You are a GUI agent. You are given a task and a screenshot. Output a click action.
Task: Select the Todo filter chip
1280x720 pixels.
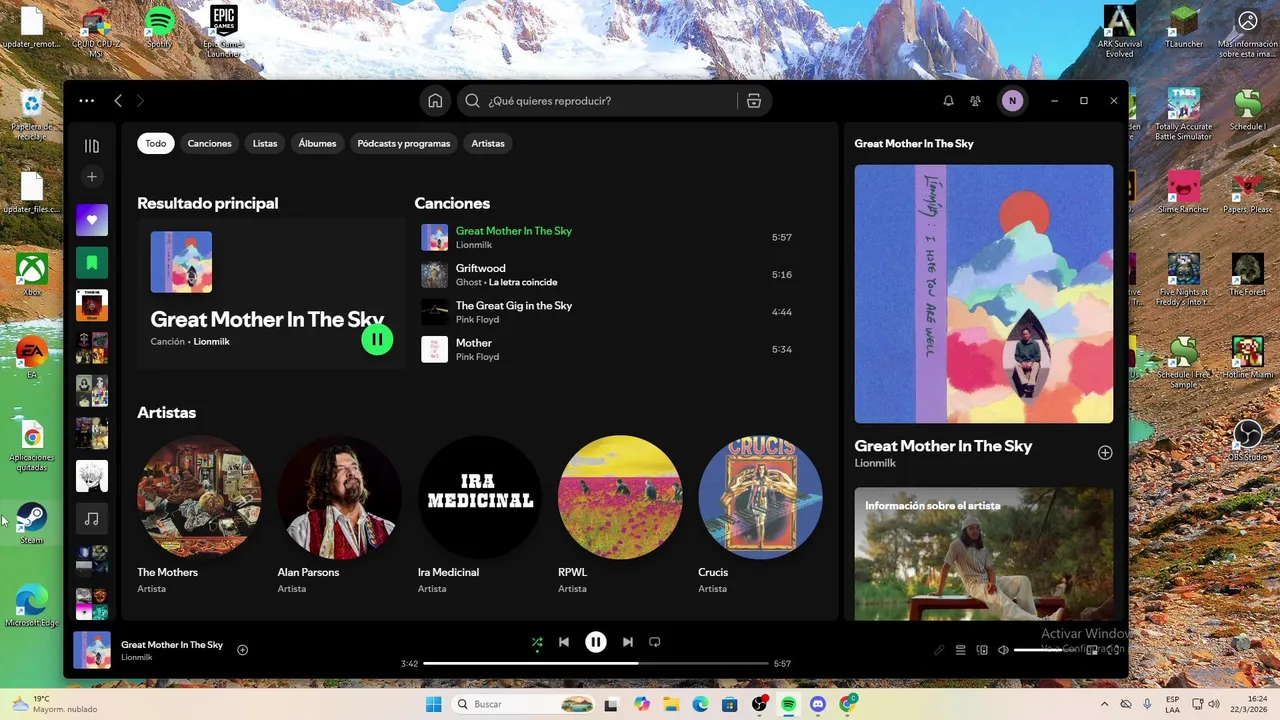coord(156,143)
